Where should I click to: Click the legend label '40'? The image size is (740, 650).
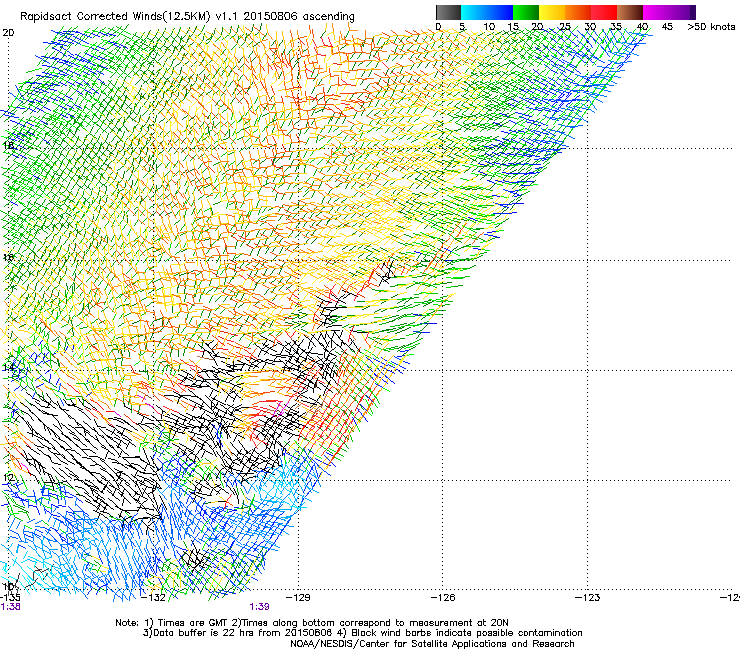(642, 27)
